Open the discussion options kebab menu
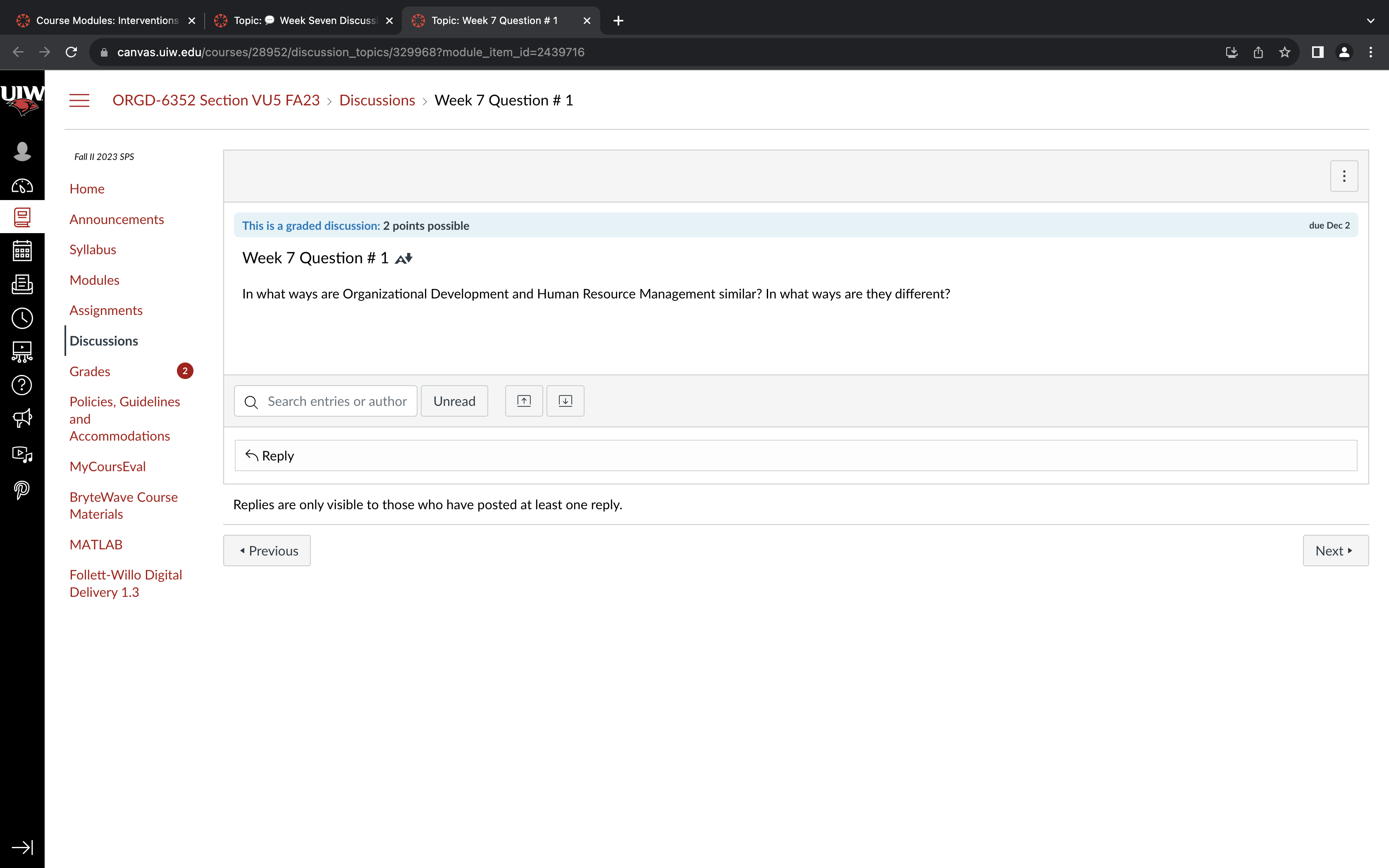Screen dimensions: 1389x868 (x=1344, y=176)
